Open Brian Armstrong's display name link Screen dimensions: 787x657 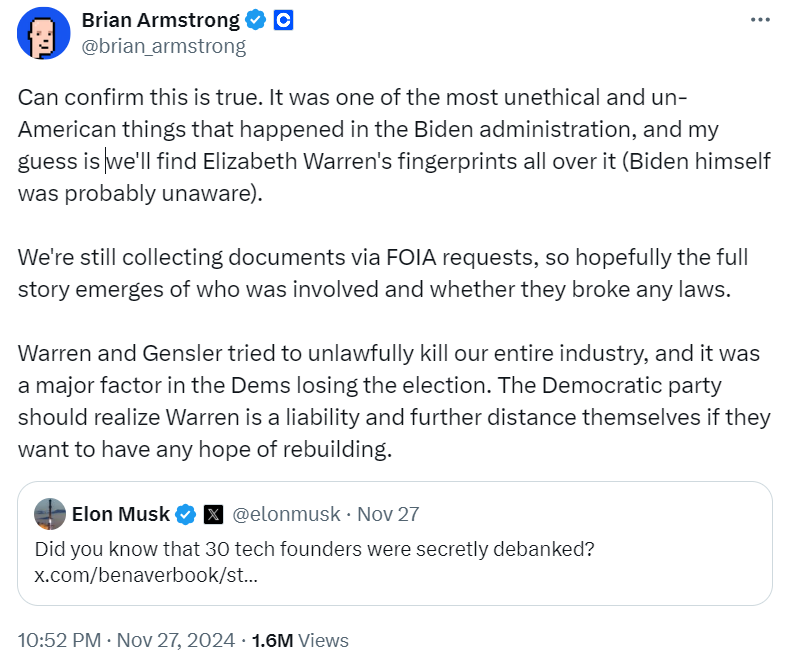tap(160, 21)
